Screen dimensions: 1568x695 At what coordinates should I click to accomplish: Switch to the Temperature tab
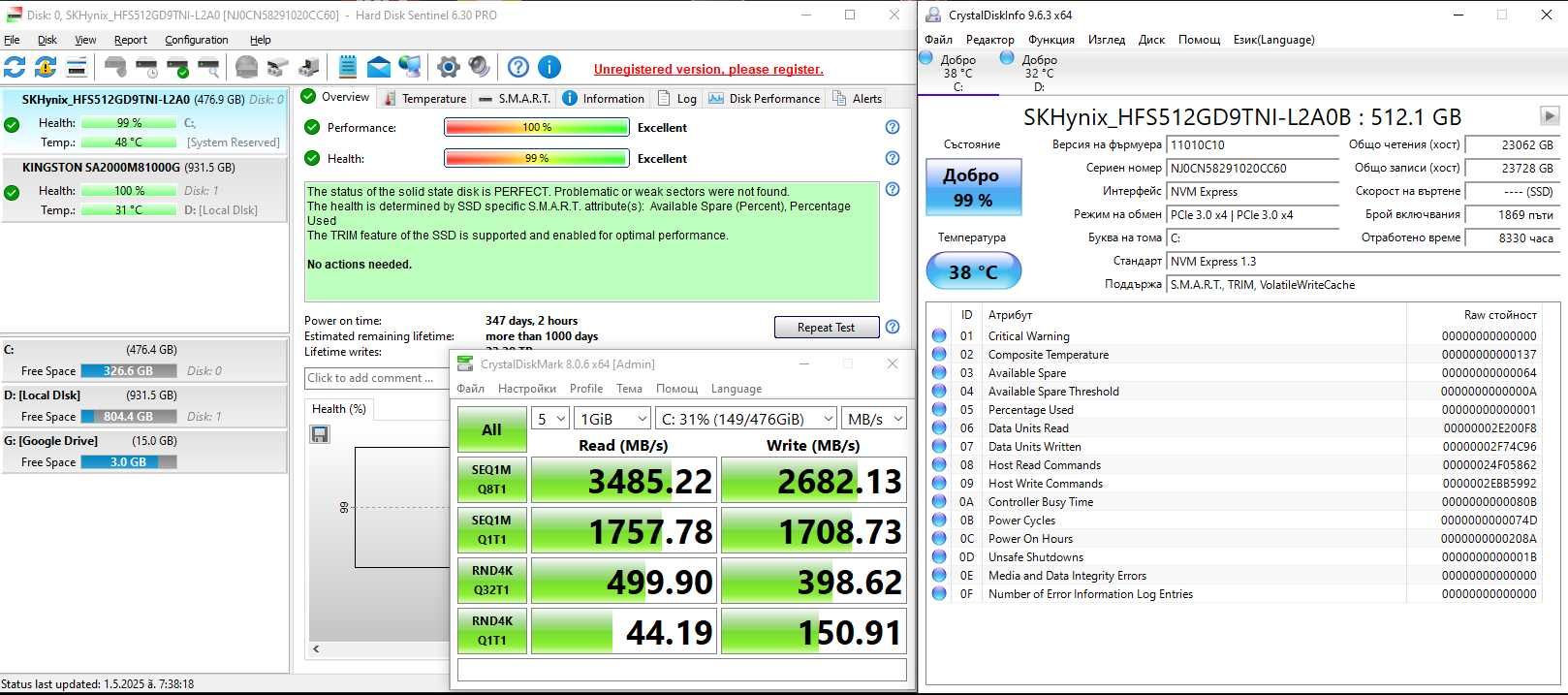pos(424,98)
